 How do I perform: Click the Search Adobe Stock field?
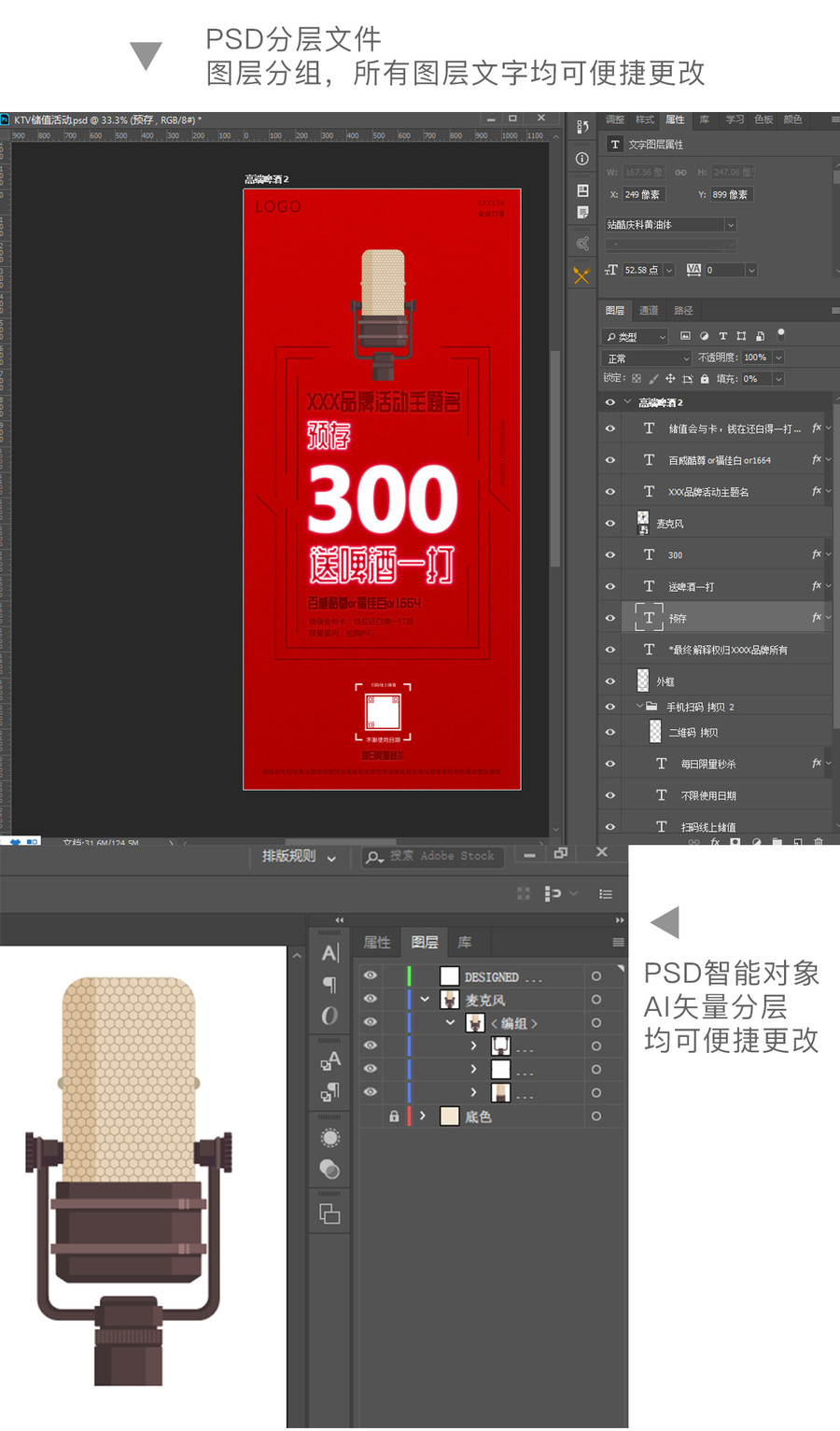coord(433,857)
